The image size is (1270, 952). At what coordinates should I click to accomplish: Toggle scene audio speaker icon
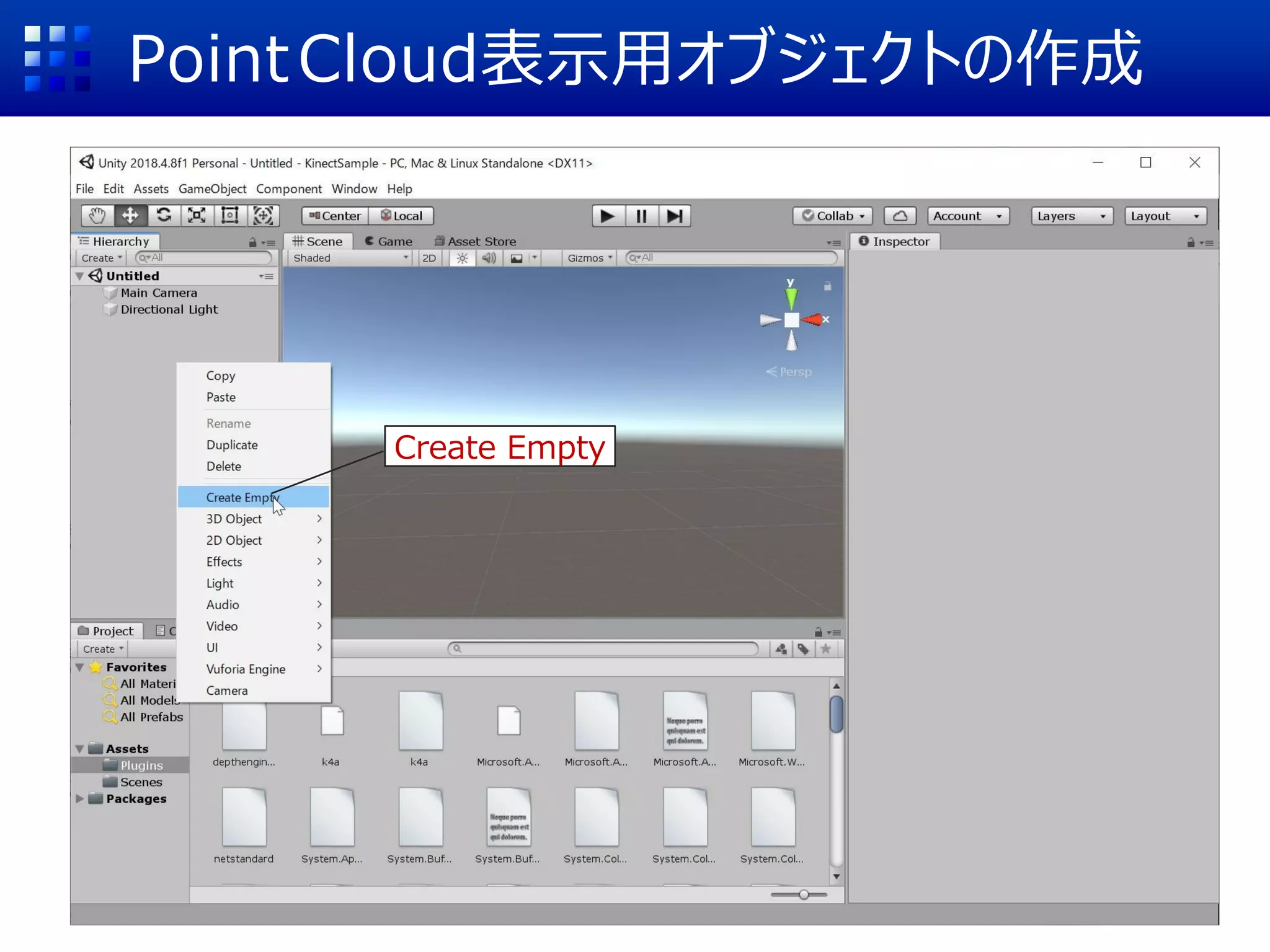pyautogui.click(x=489, y=258)
